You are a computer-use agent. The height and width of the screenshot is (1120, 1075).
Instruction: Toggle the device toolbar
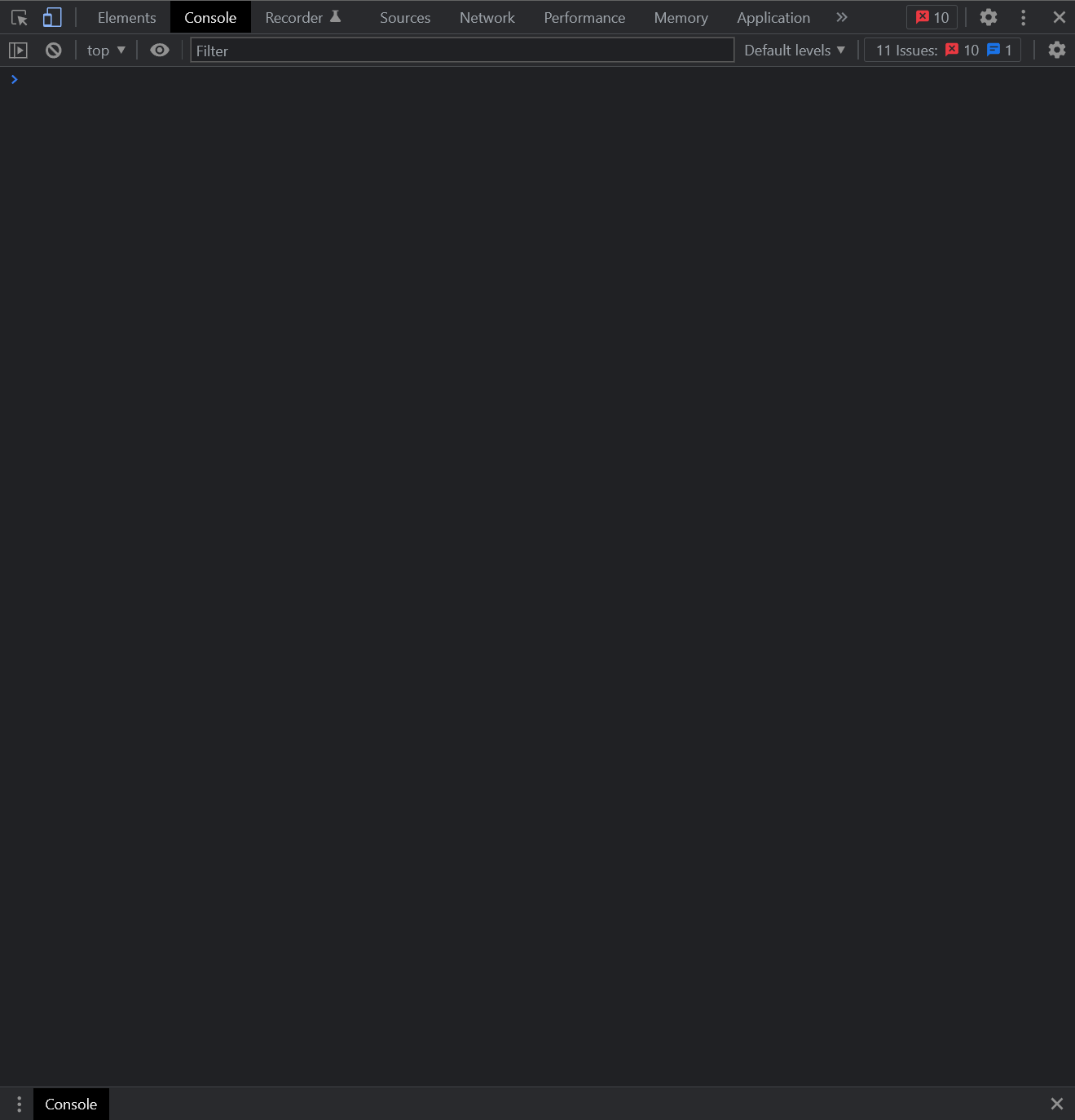[52, 17]
